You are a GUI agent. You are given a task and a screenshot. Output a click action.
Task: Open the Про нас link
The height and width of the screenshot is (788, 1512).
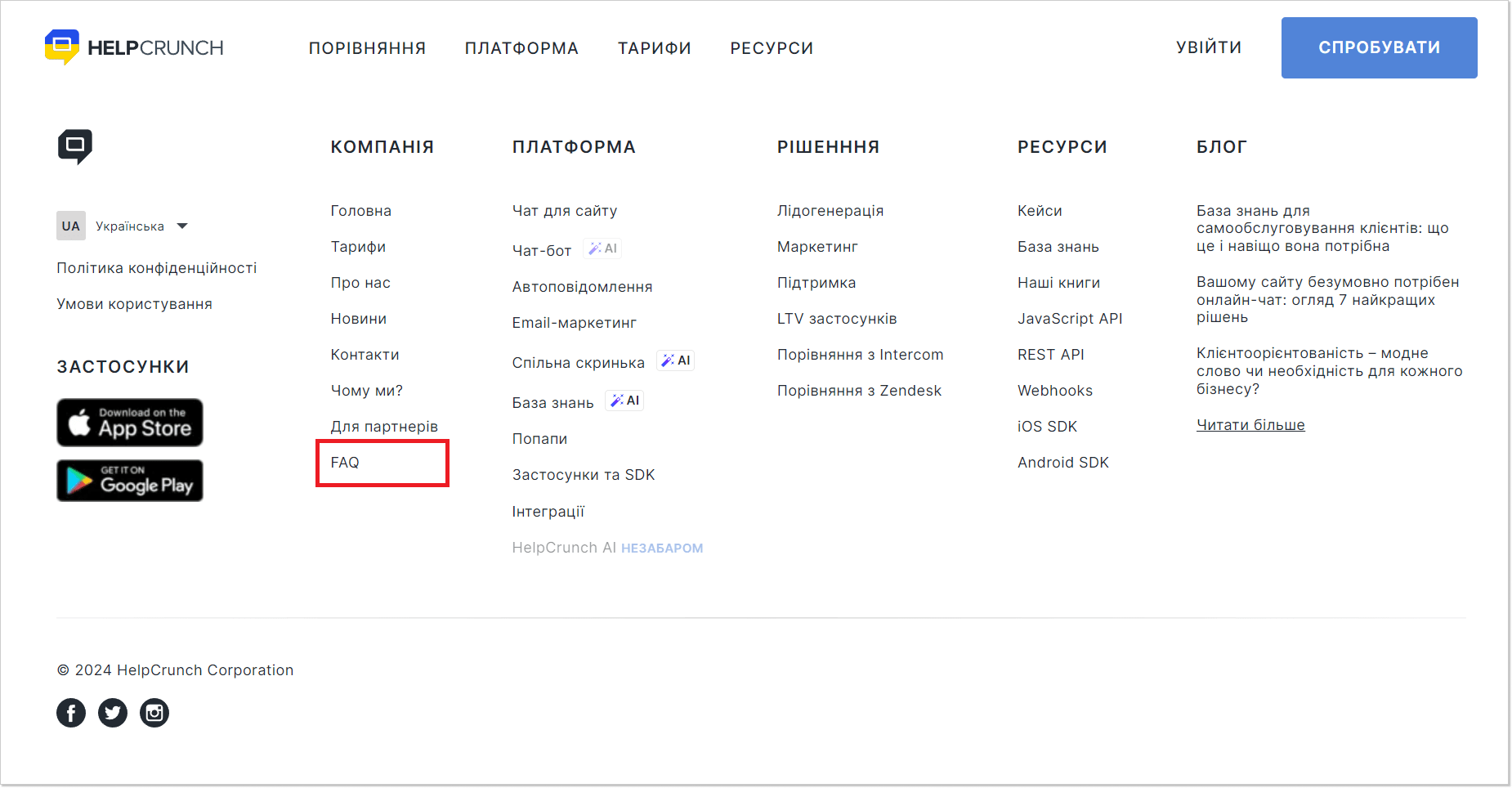360,283
